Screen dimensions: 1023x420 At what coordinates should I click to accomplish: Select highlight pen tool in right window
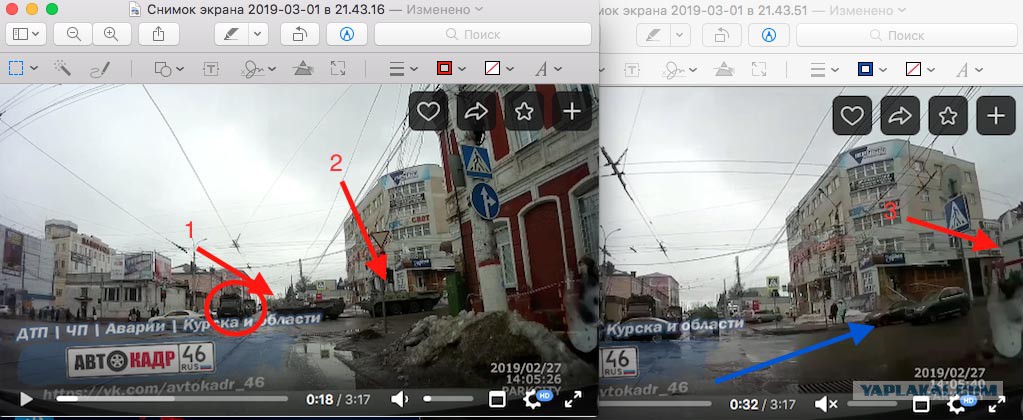(654, 35)
